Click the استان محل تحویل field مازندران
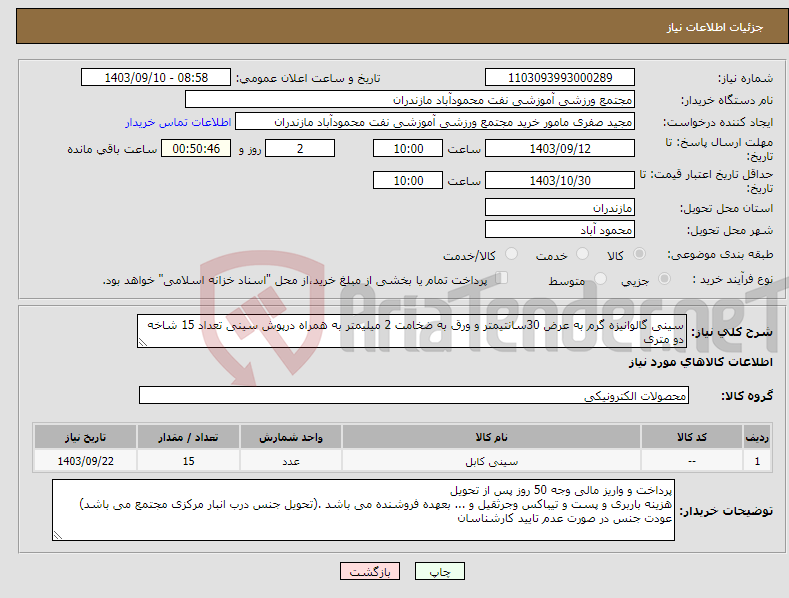The height and width of the screenshot is (598, 789). 560,207
